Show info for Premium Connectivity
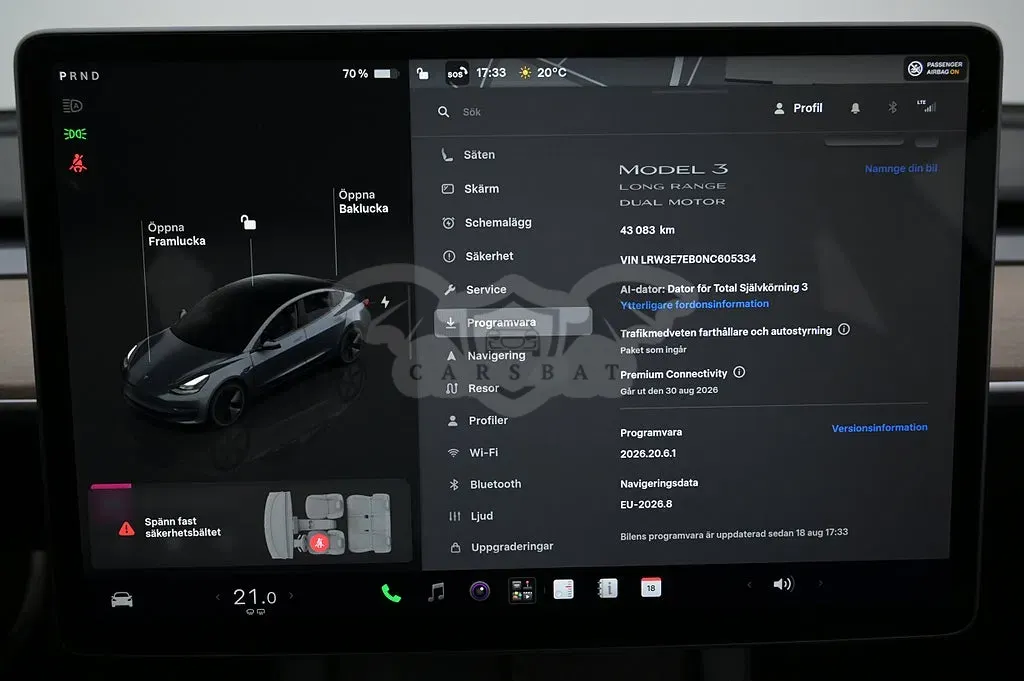The image size is (1024, 681). pyautogui.click(x=739, y=372)
